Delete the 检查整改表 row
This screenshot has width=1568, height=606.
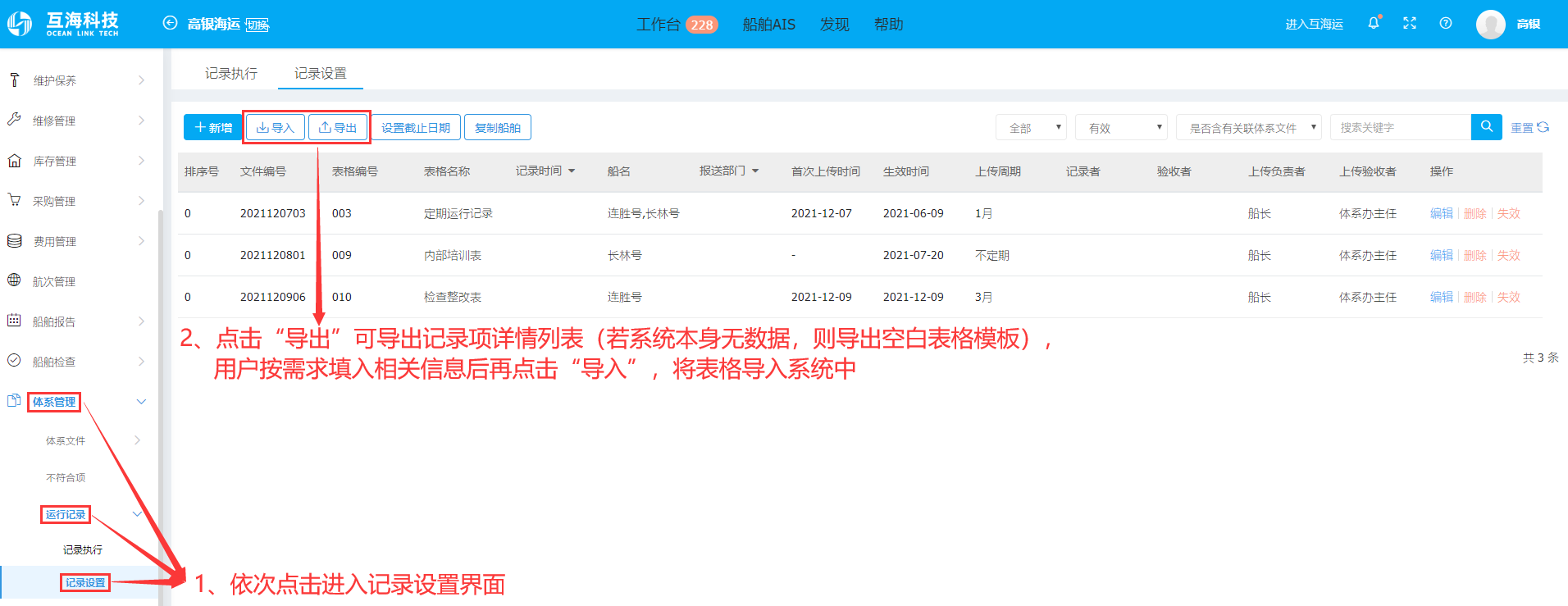coord(1475,297)
